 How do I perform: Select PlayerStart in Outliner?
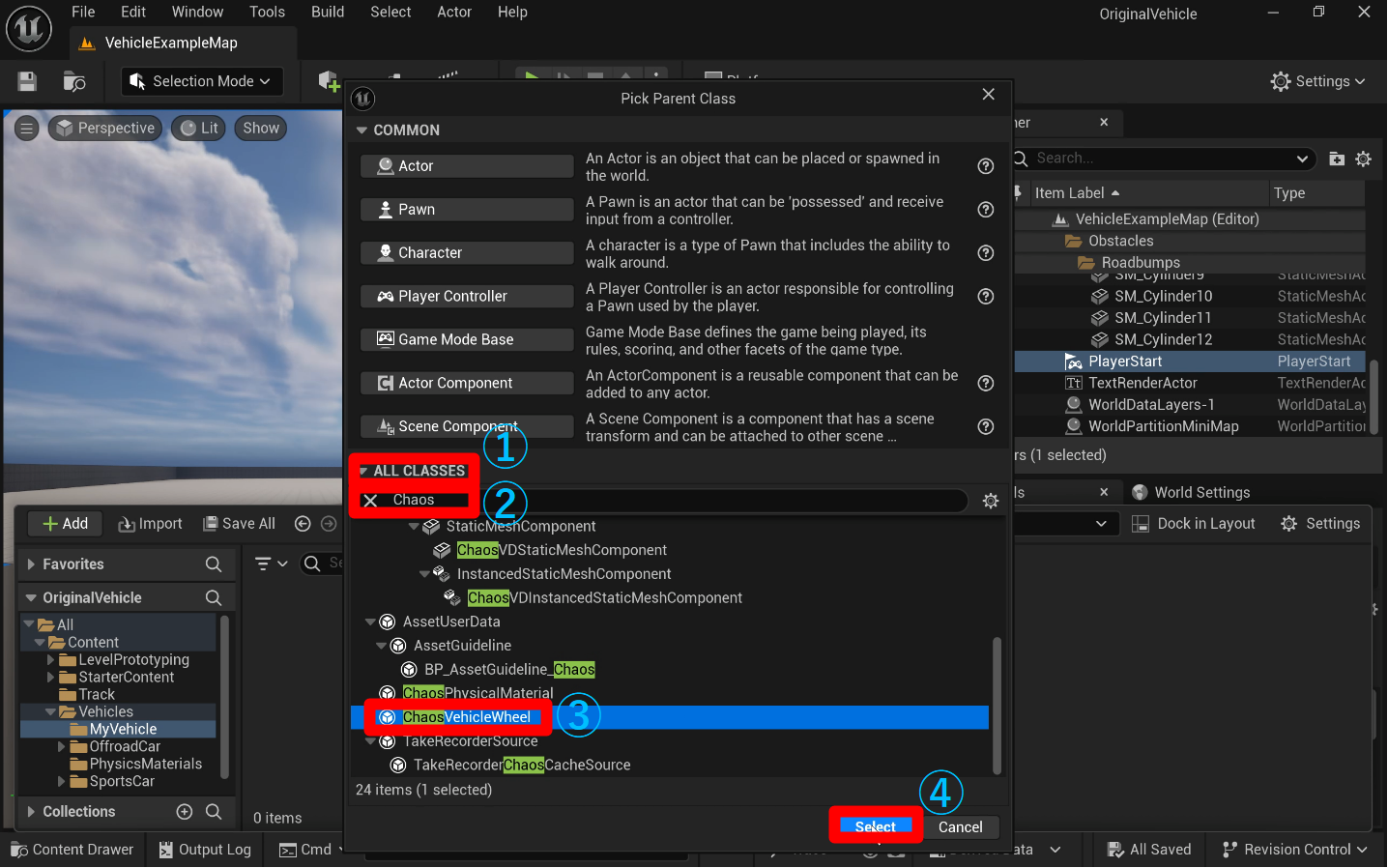coord(1190,362)
